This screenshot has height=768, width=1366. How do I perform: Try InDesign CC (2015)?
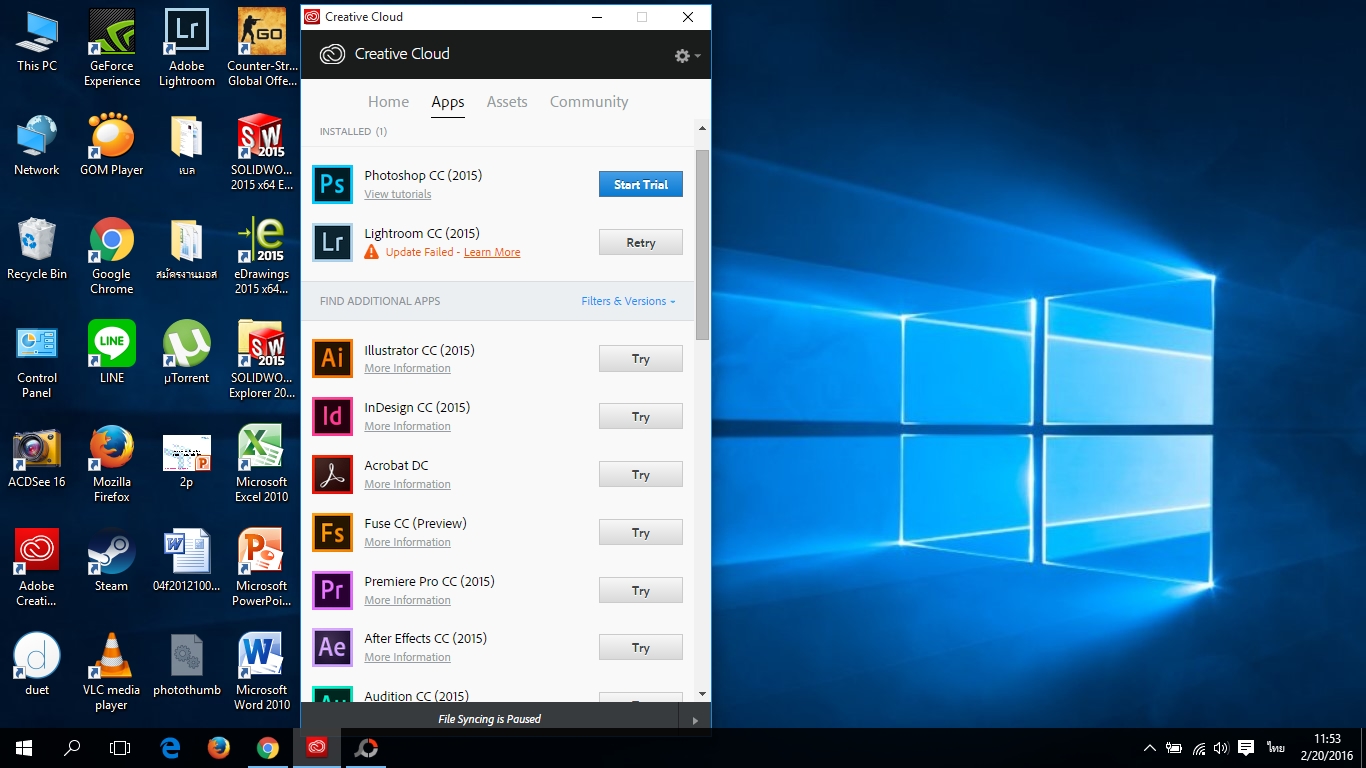click(x=641, y=416)
